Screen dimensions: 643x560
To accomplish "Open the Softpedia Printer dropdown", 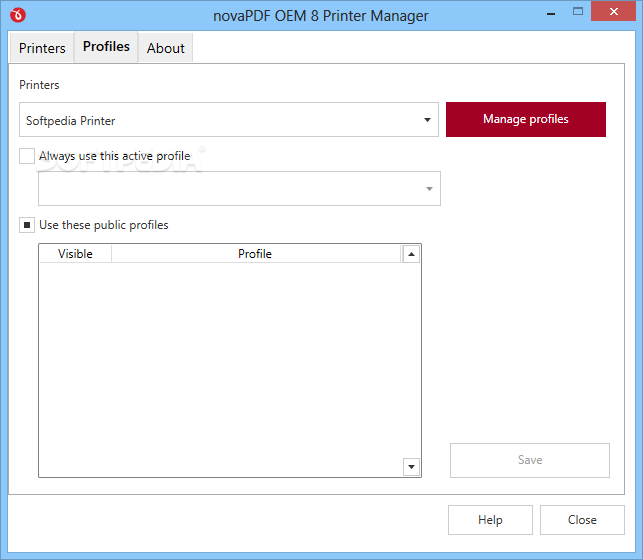I will pyautogui.click(x=229, y=120).
